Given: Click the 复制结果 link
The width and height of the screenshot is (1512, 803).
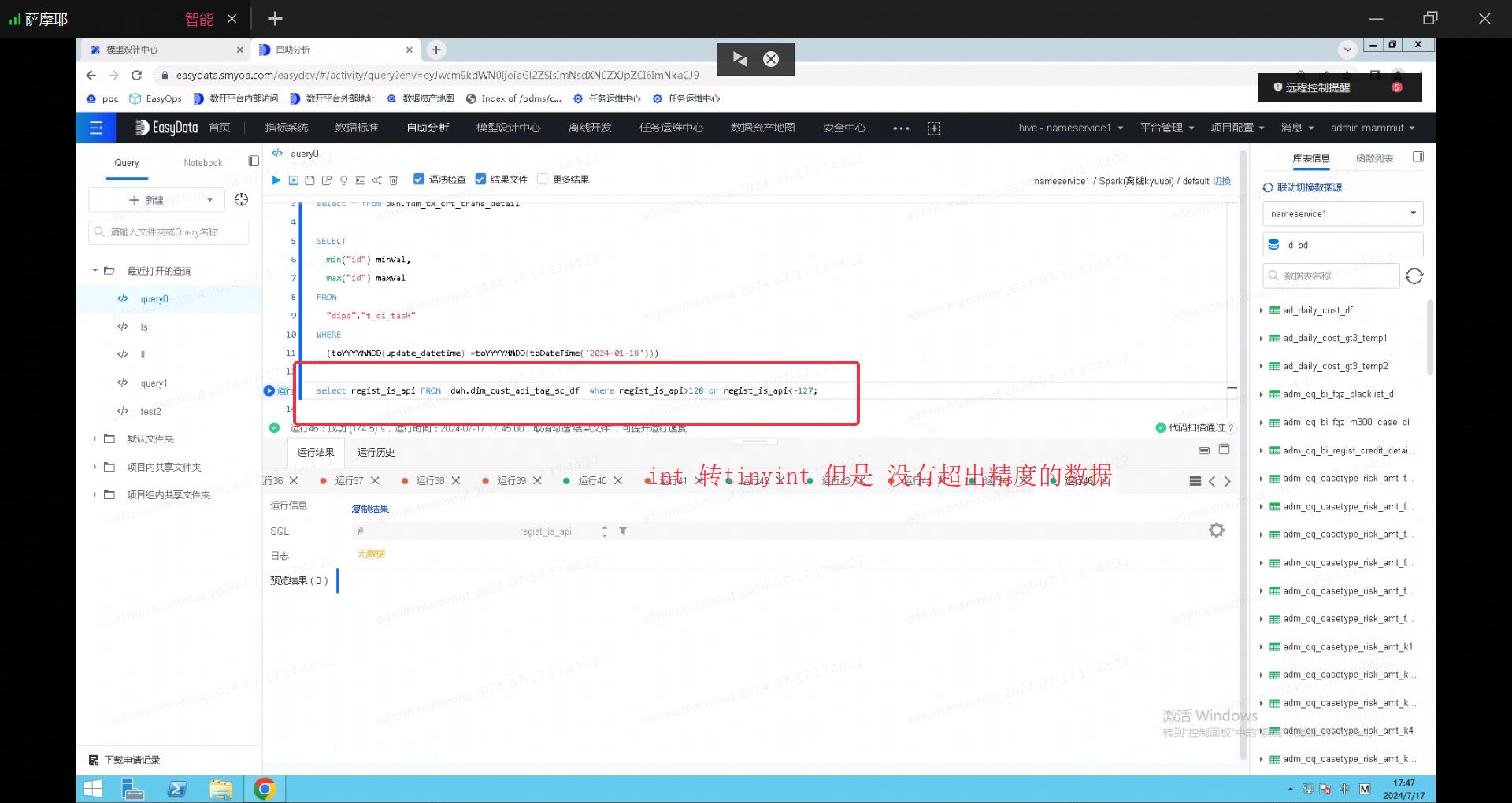Looking at the screenshot, I should coord(369,509).
